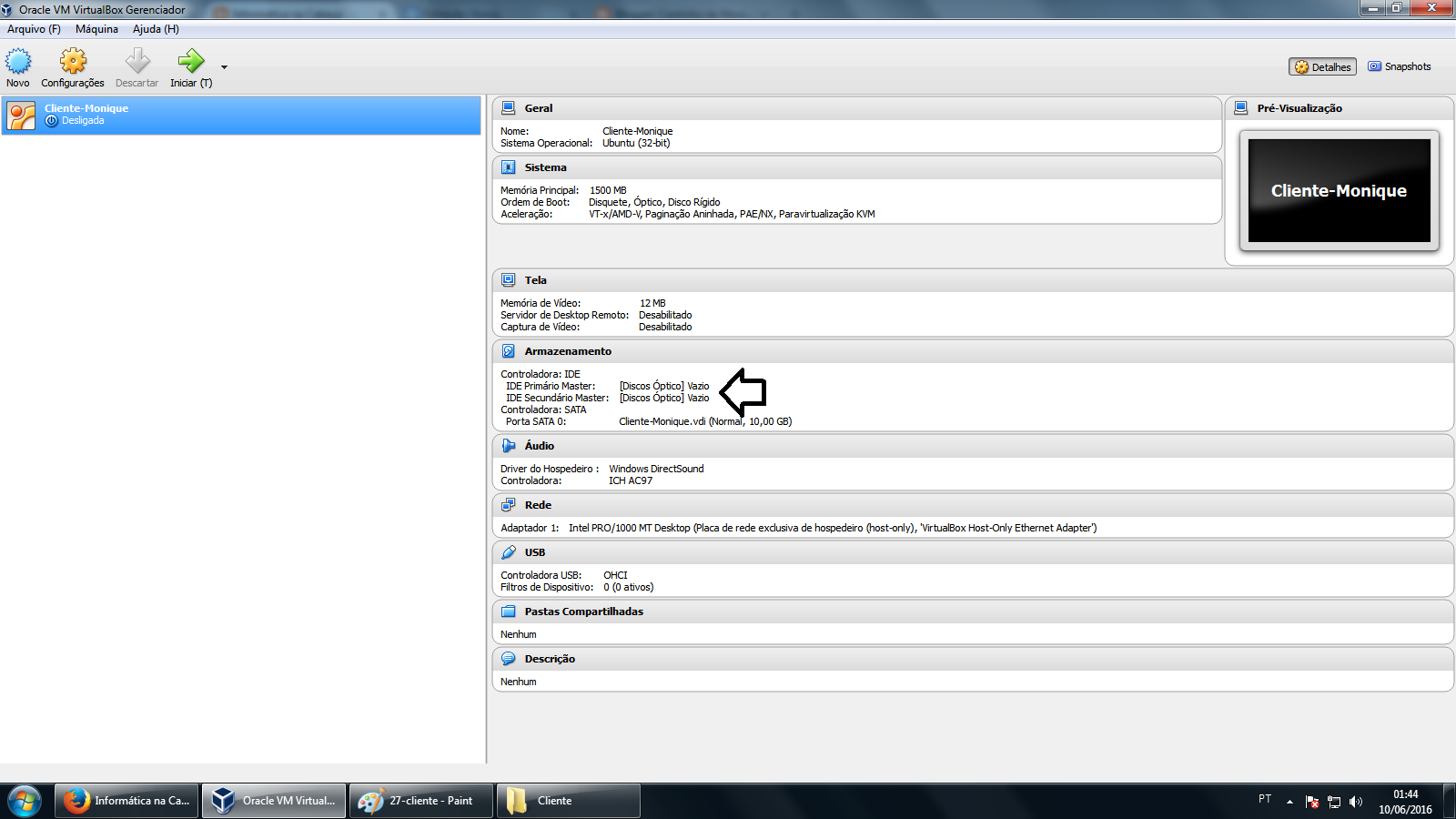Click the Descrição section title
The image size is (1456, 819).
coord(550,659)
